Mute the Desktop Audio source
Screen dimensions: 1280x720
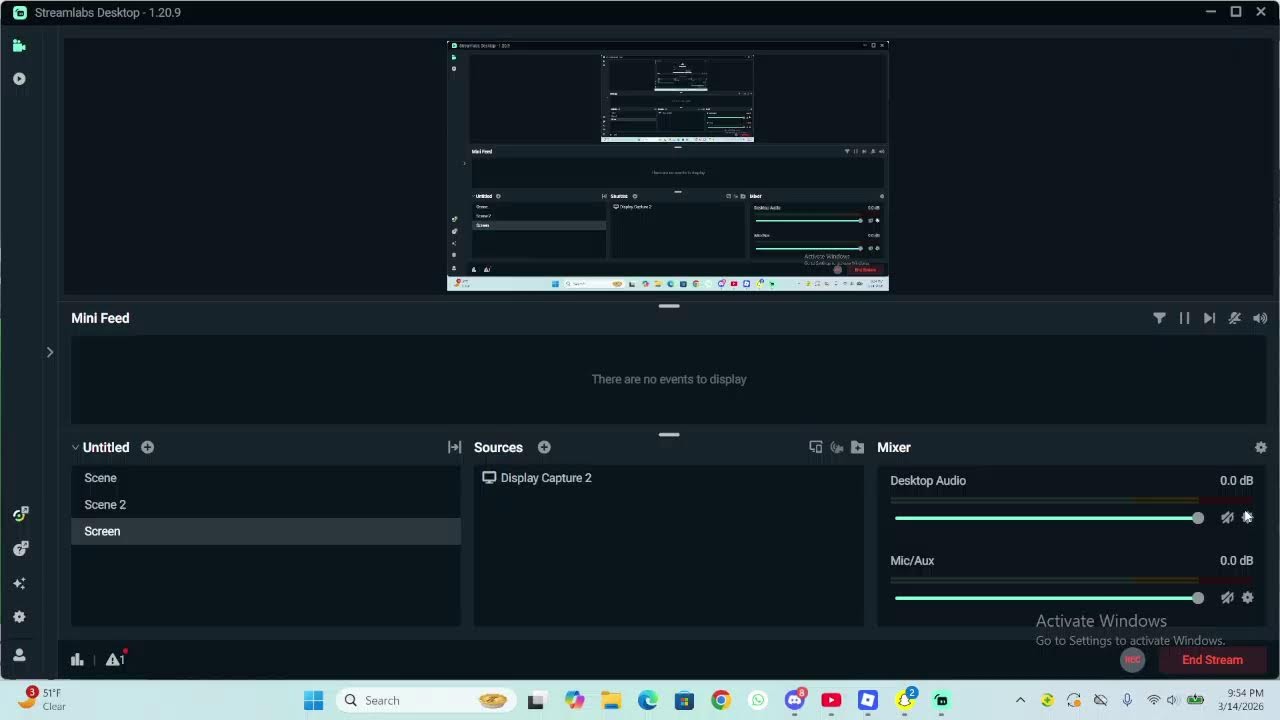point(1227,517)
